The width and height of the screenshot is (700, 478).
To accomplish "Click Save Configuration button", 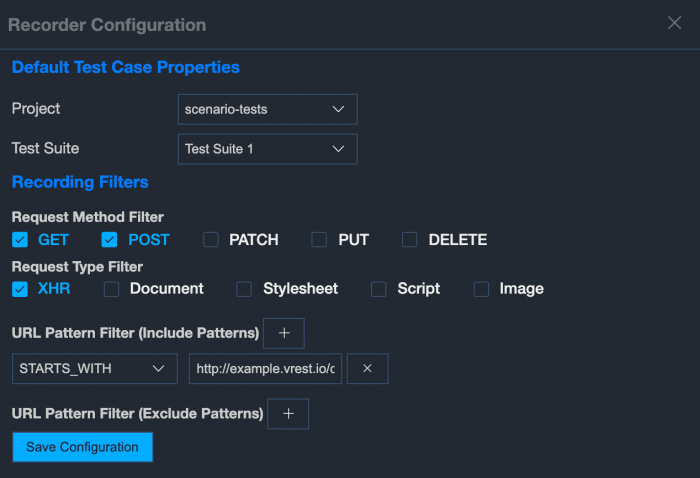I will (x=83, y=447).
